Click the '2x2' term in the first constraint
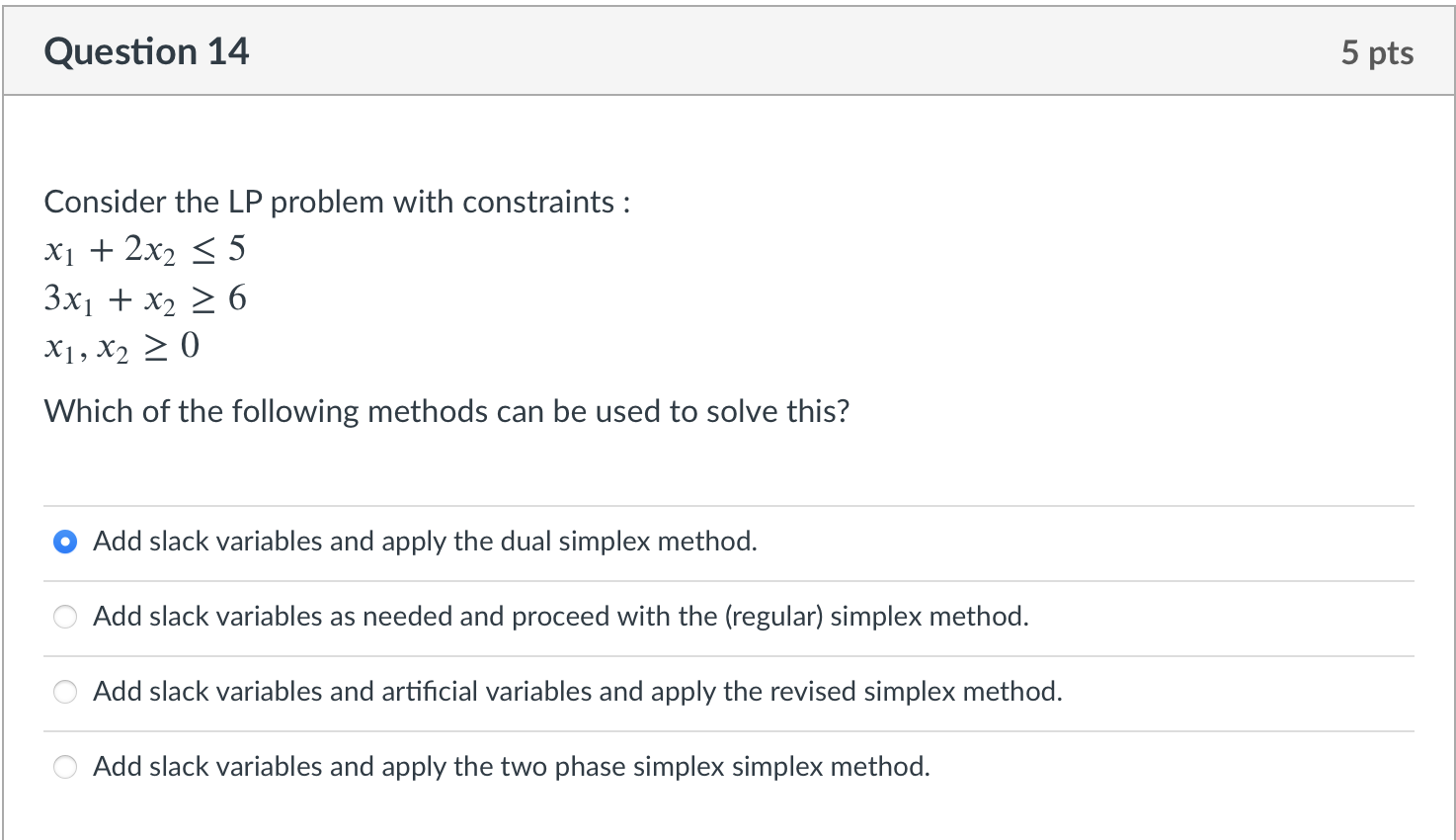This screenshot has width=1456, height=840. 149,250
